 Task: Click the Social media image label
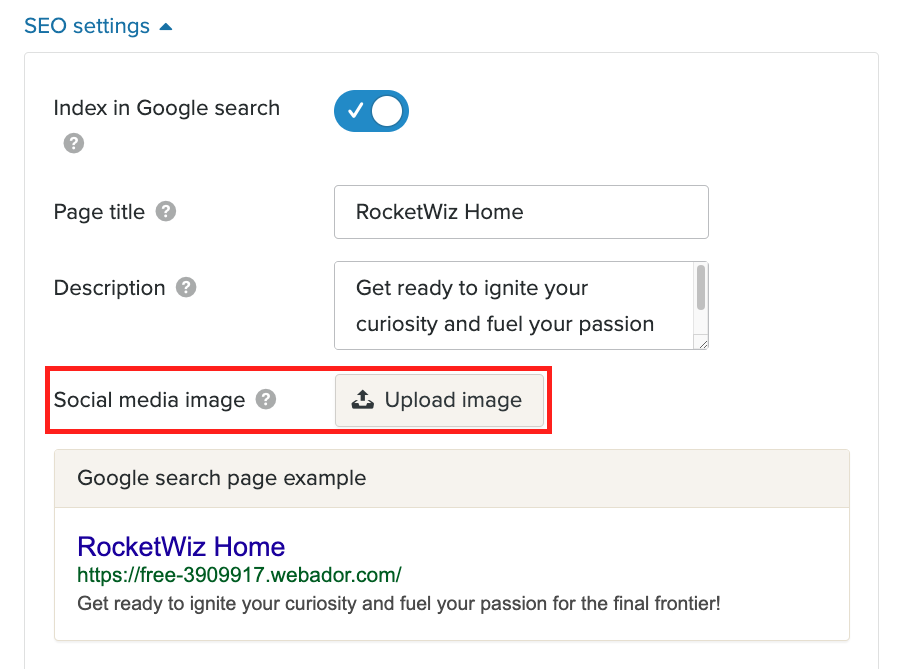(x=149, y=400)
